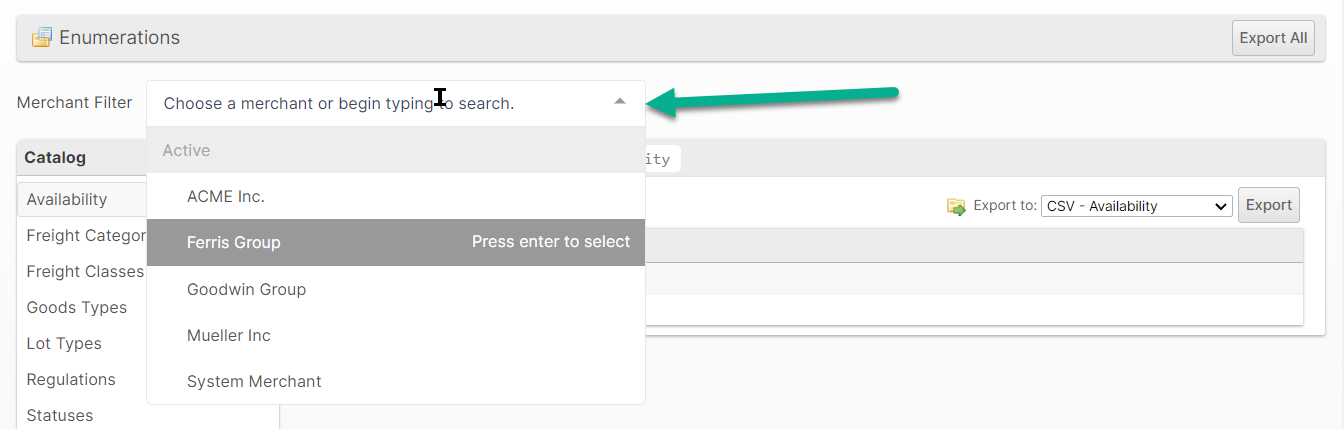1344x429 pixels.
Task: Open Availability in Catalog sidebar
Action: pyautogui.click(x=67, y=200)
